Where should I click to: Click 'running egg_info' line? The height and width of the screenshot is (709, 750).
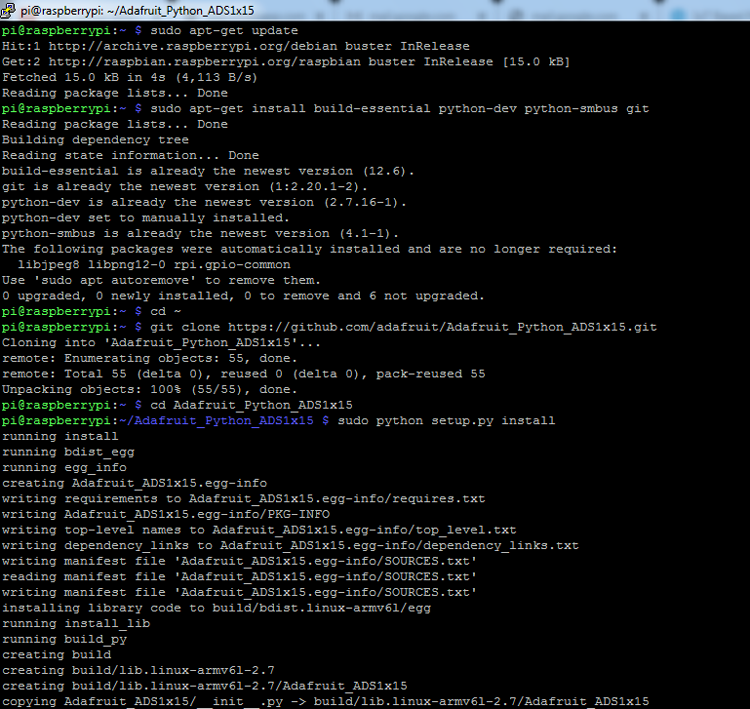64,467
